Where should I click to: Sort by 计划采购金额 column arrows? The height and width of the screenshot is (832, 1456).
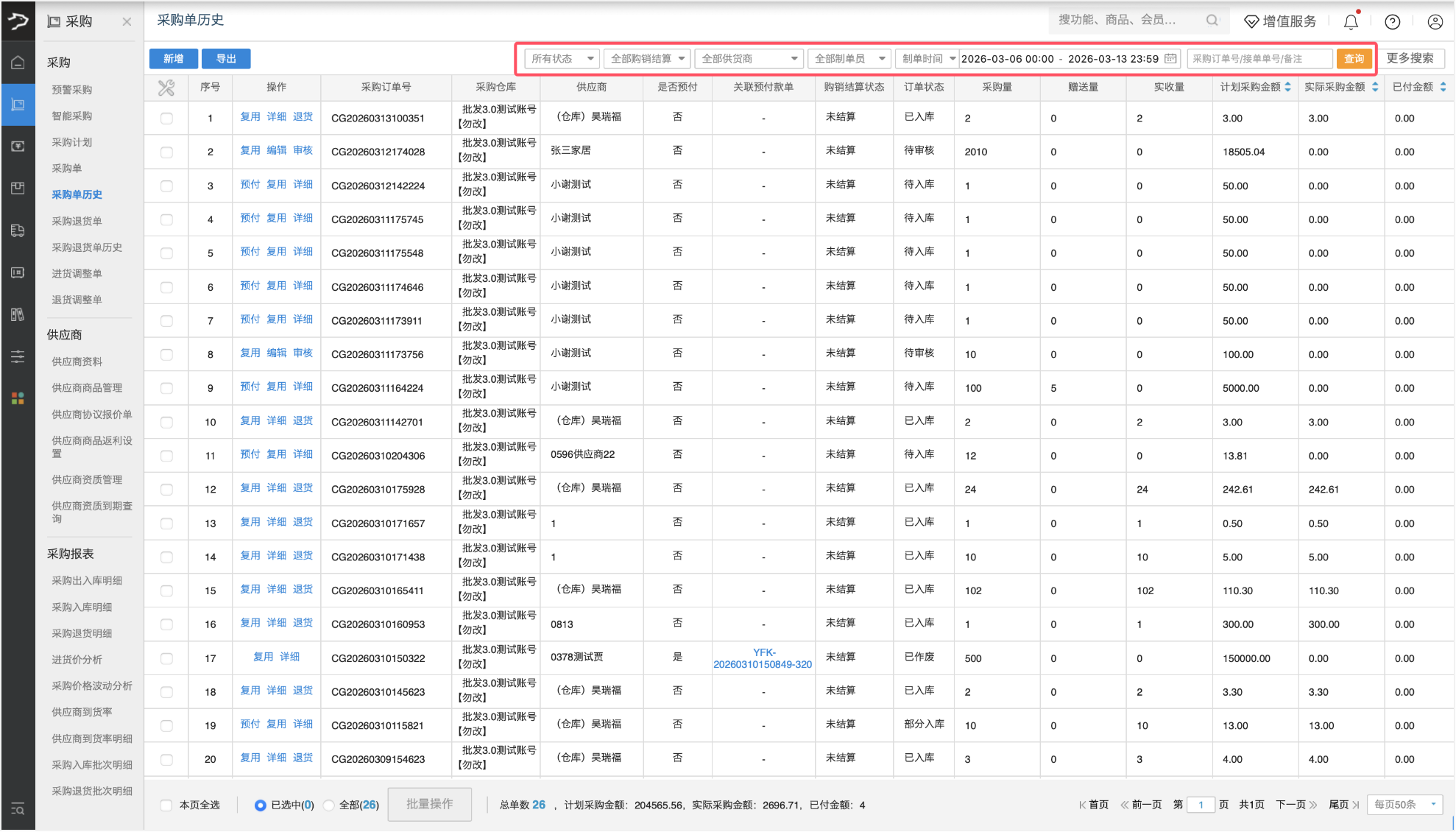pyautogui.click(x=1287, y=87)
